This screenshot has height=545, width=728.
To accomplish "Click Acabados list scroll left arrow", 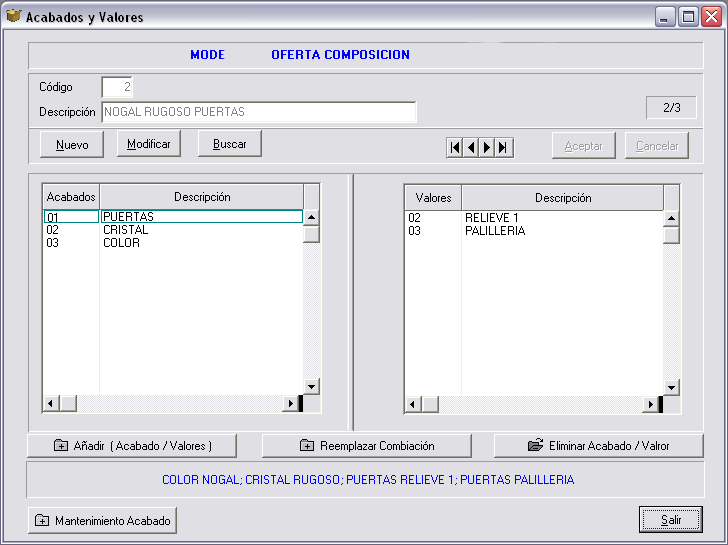I will click(51, 403).
